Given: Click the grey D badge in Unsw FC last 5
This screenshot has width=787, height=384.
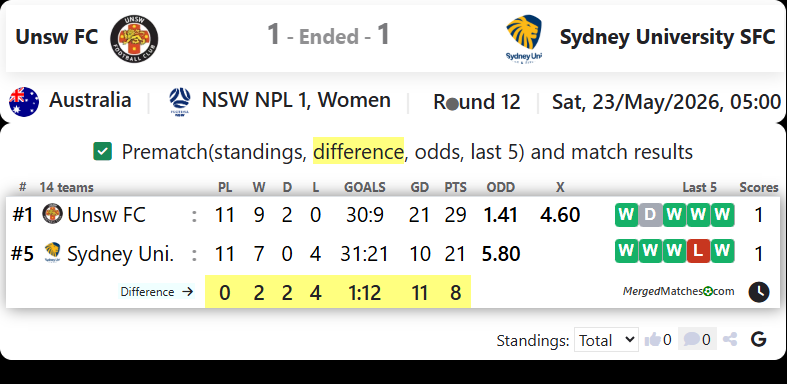Looking at the screenshot, I should click(650, 215).
